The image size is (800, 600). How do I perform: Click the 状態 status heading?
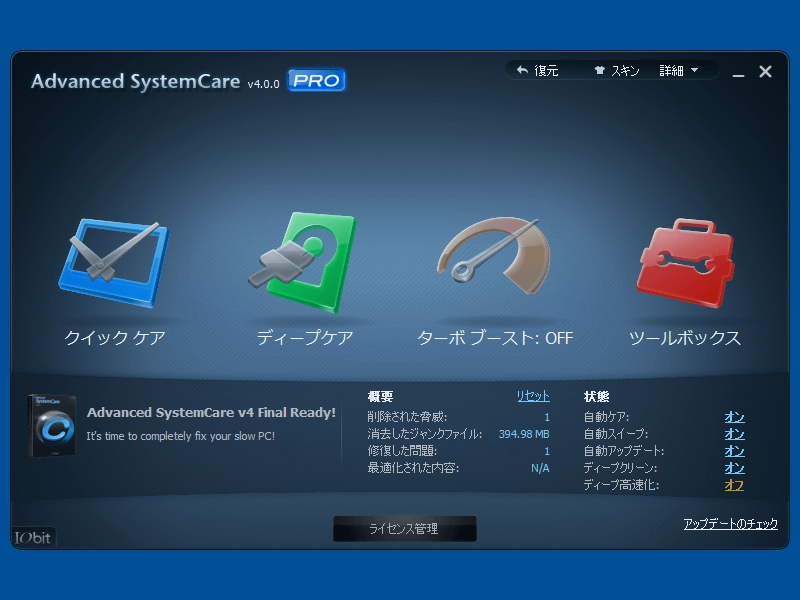pyautogui.click(x=597, y=396)
